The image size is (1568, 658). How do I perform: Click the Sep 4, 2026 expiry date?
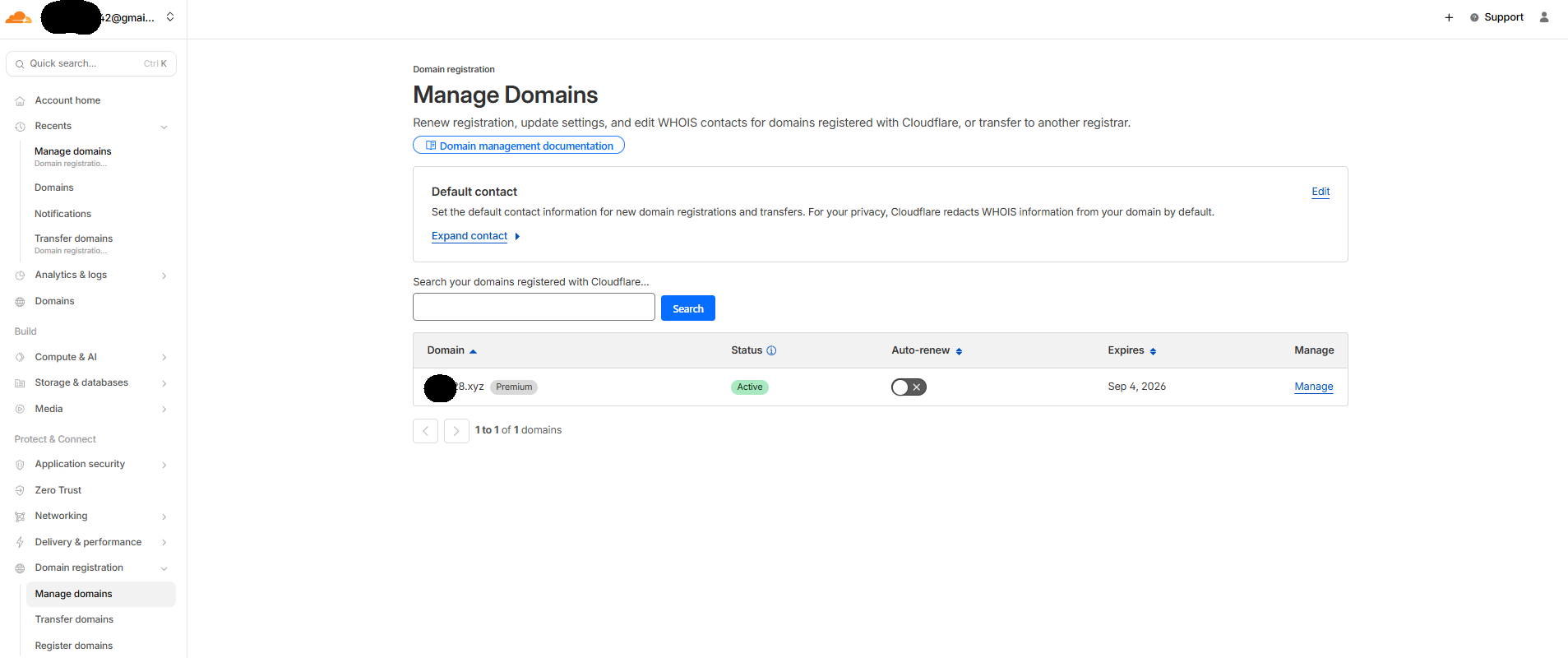[x=1136, y=387]
